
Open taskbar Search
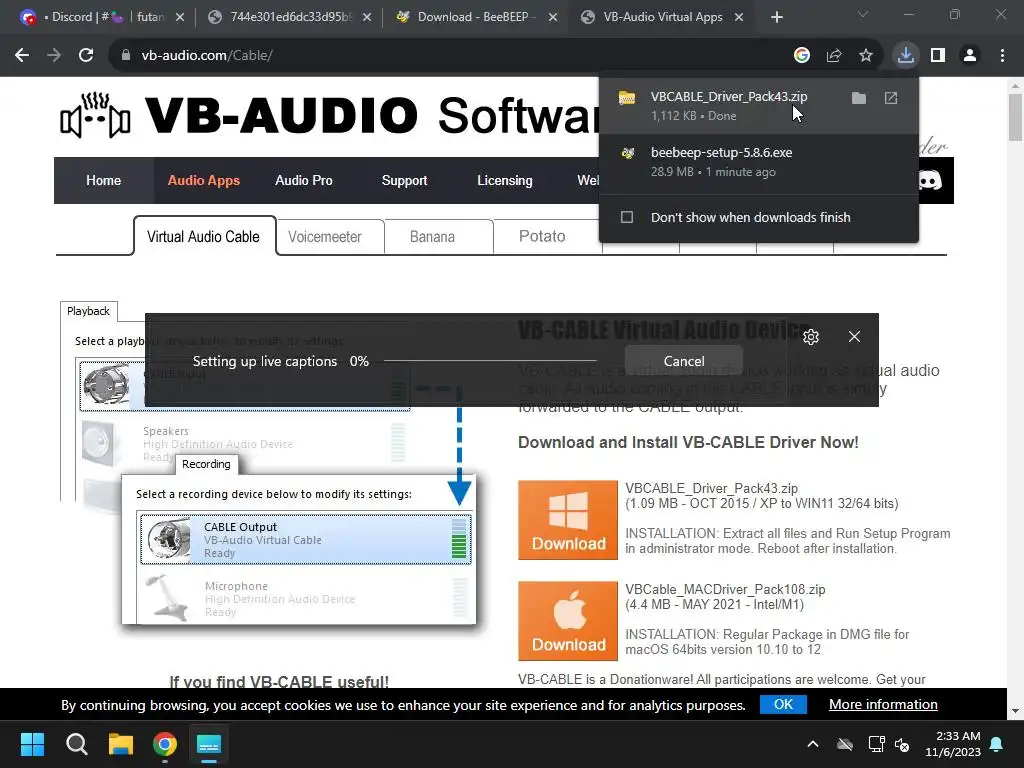pos(76,744)
